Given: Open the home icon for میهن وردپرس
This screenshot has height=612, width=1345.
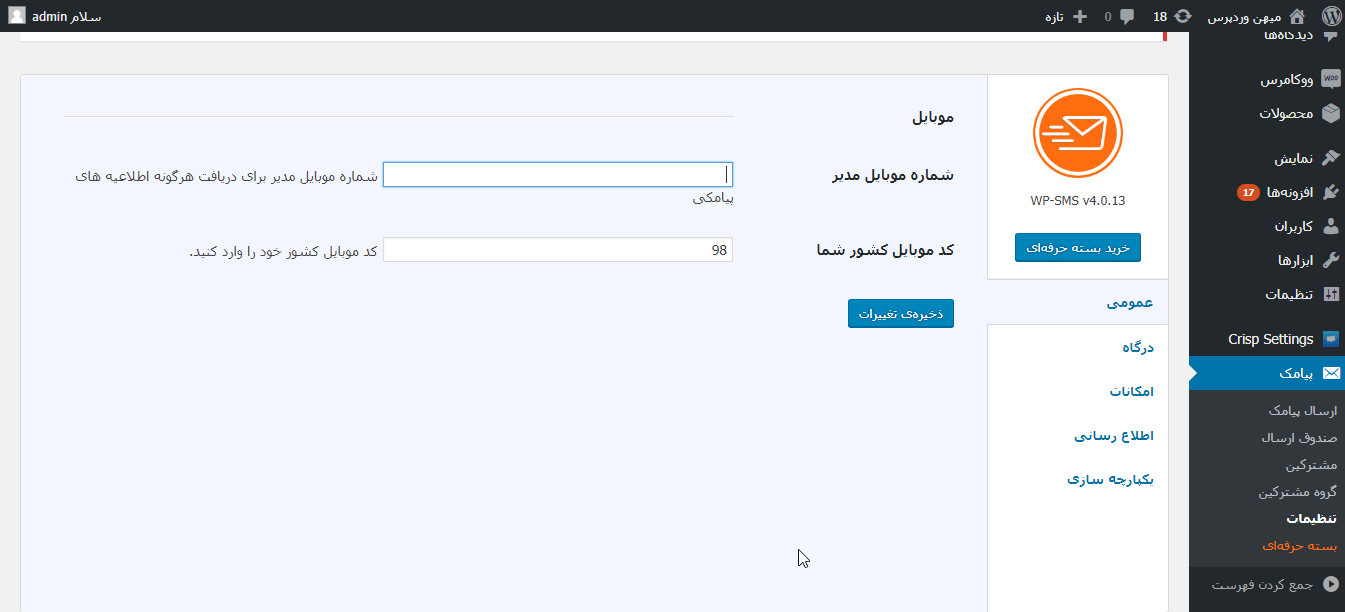Looking at the screenshot, I should 1297,16.
